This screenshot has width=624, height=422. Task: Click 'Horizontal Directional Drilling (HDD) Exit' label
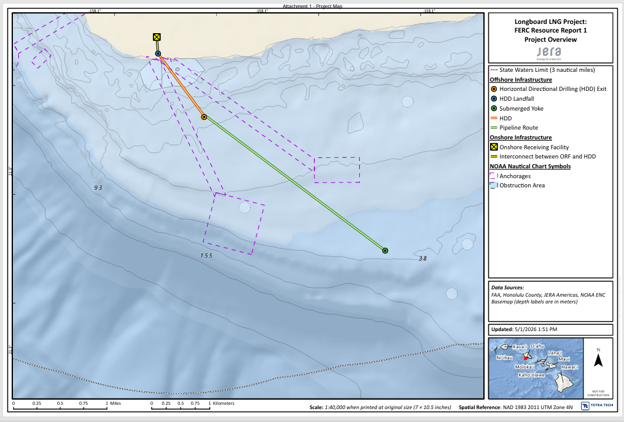coord(553,89)
